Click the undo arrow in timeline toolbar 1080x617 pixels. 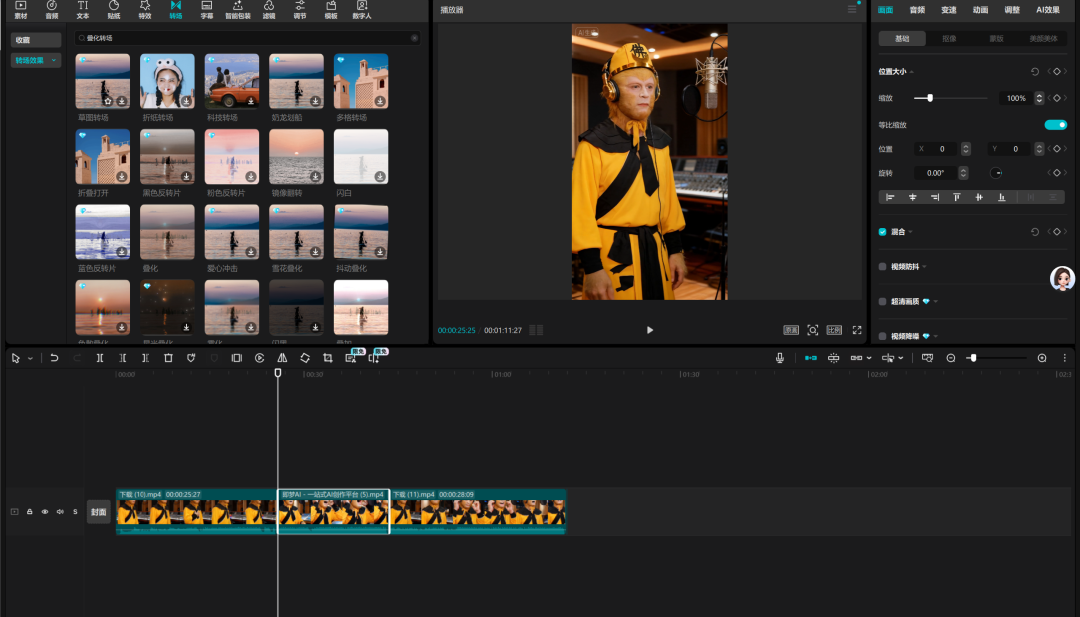point(54,358)
